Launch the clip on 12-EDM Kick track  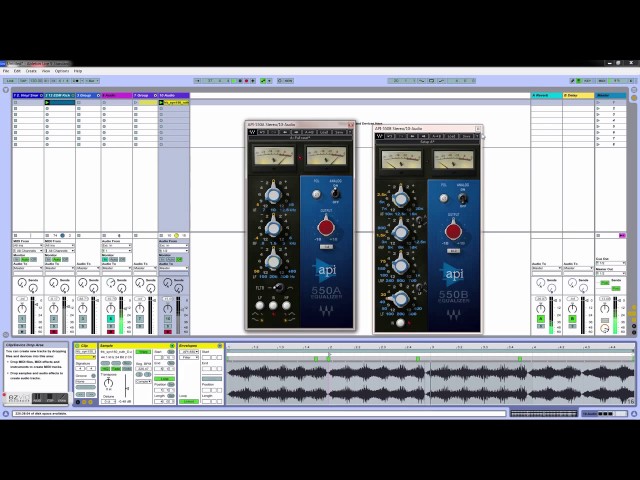[x=47, y=102]
